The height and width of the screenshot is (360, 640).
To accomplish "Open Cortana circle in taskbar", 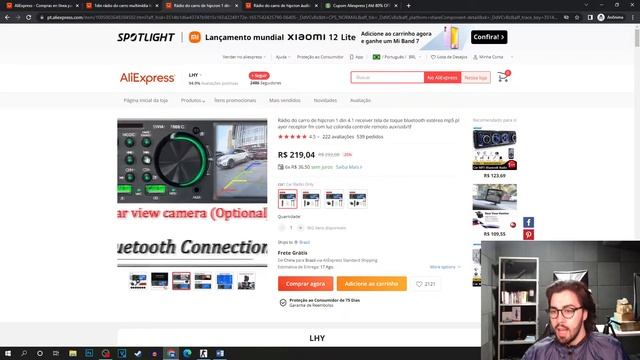I will 40,353.
